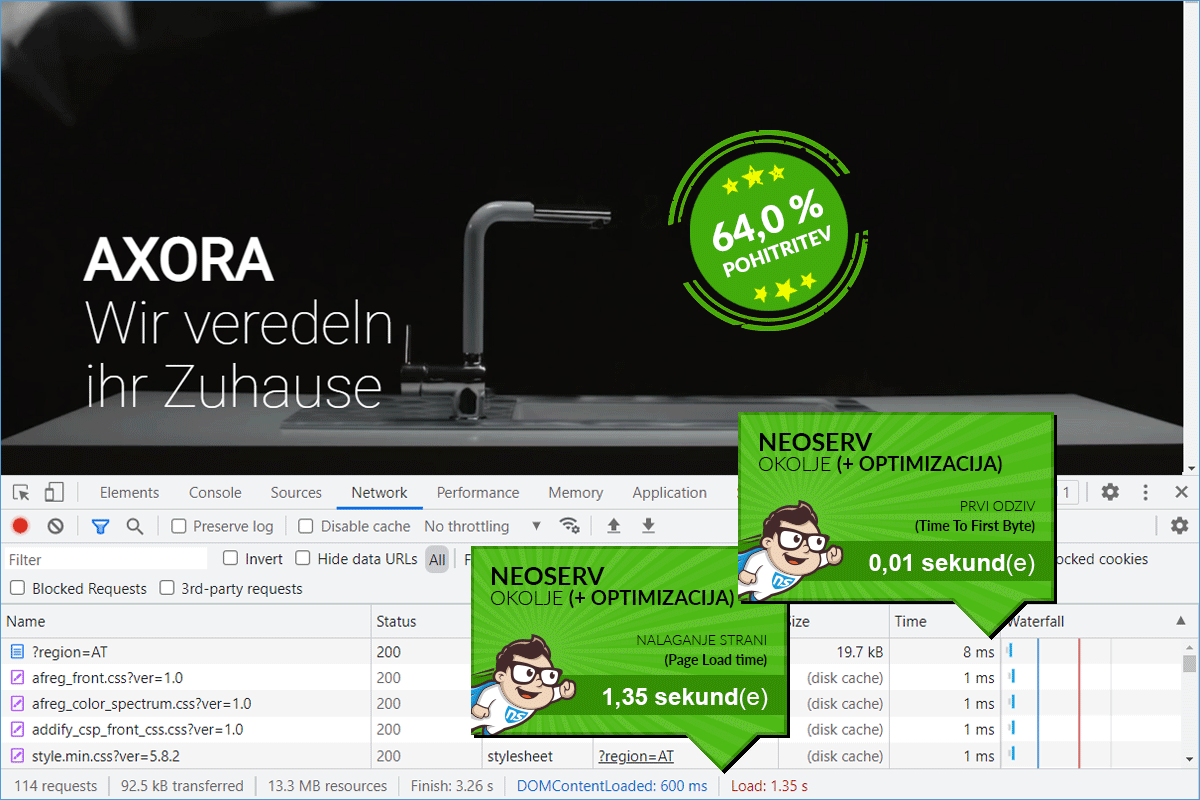Open the Performance tab
Viewport: 1200px width, 800px height.
tap(478, 492)
